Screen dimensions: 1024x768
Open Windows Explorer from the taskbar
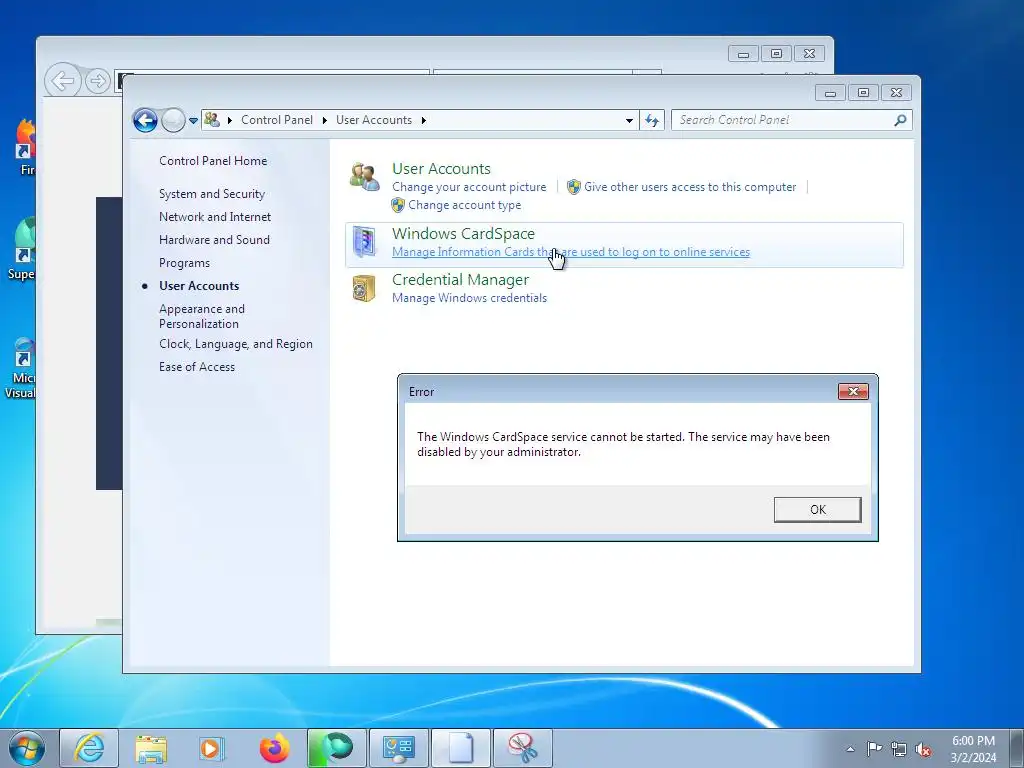(151, 748)
